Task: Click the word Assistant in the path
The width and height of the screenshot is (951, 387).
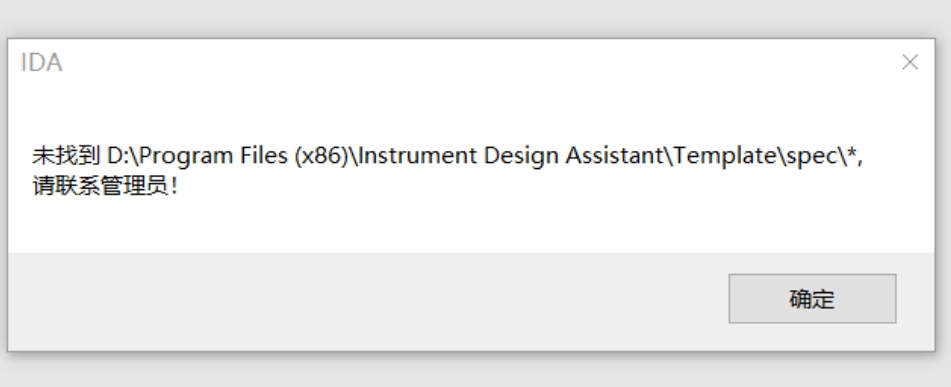Action: [614, 156]
